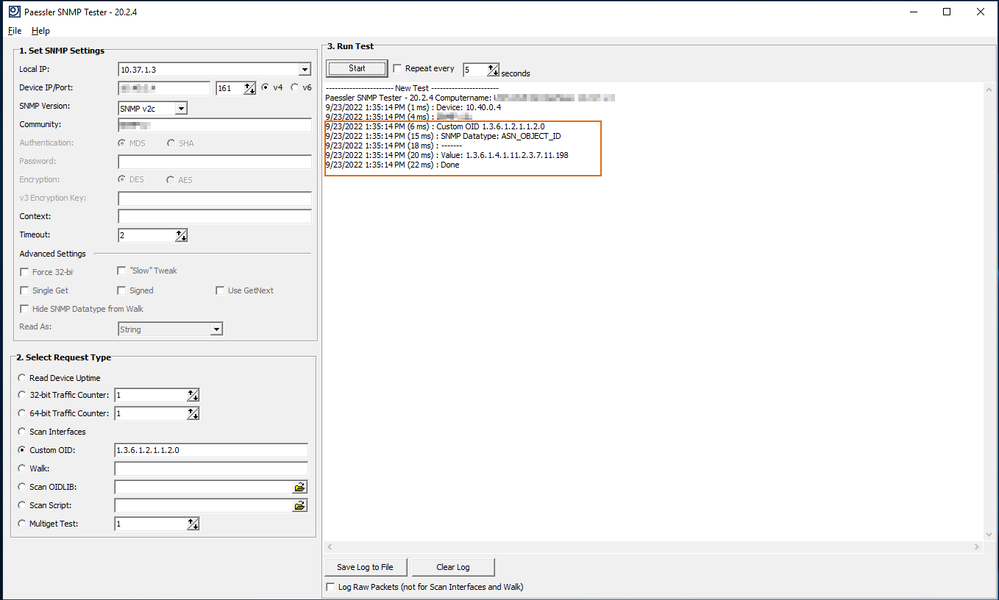
Task: Click the Scan OIDLIB folder browse icon
Action: coord(299,487)
